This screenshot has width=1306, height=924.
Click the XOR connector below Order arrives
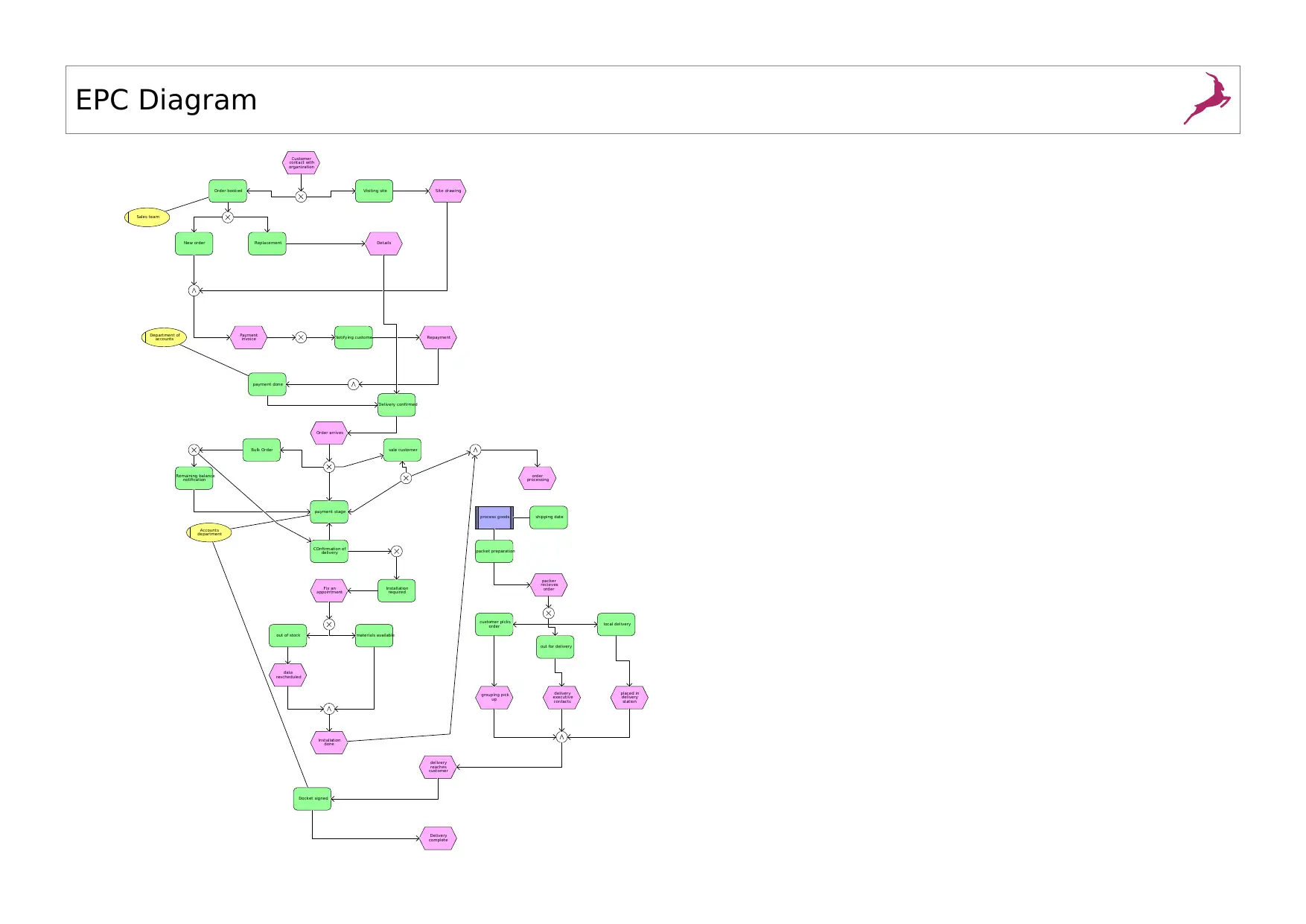coord(329,467)
